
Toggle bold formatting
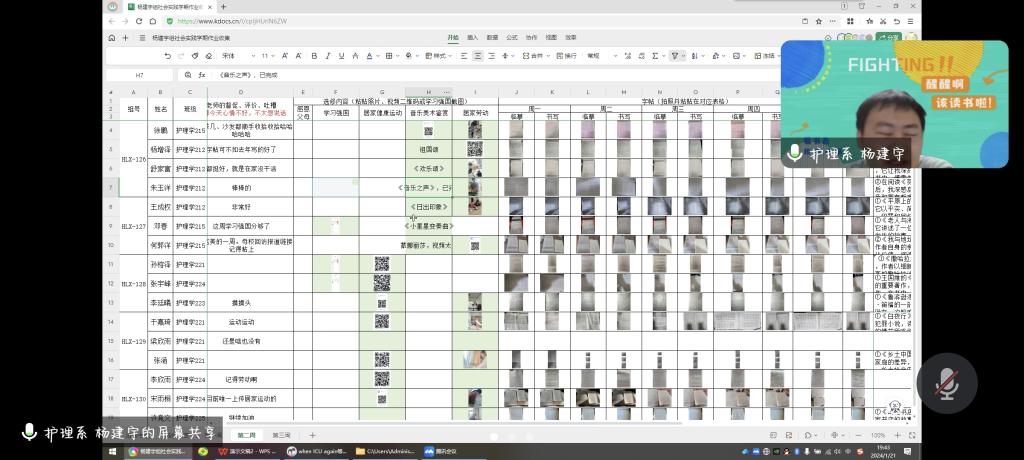tap(314, 56)
